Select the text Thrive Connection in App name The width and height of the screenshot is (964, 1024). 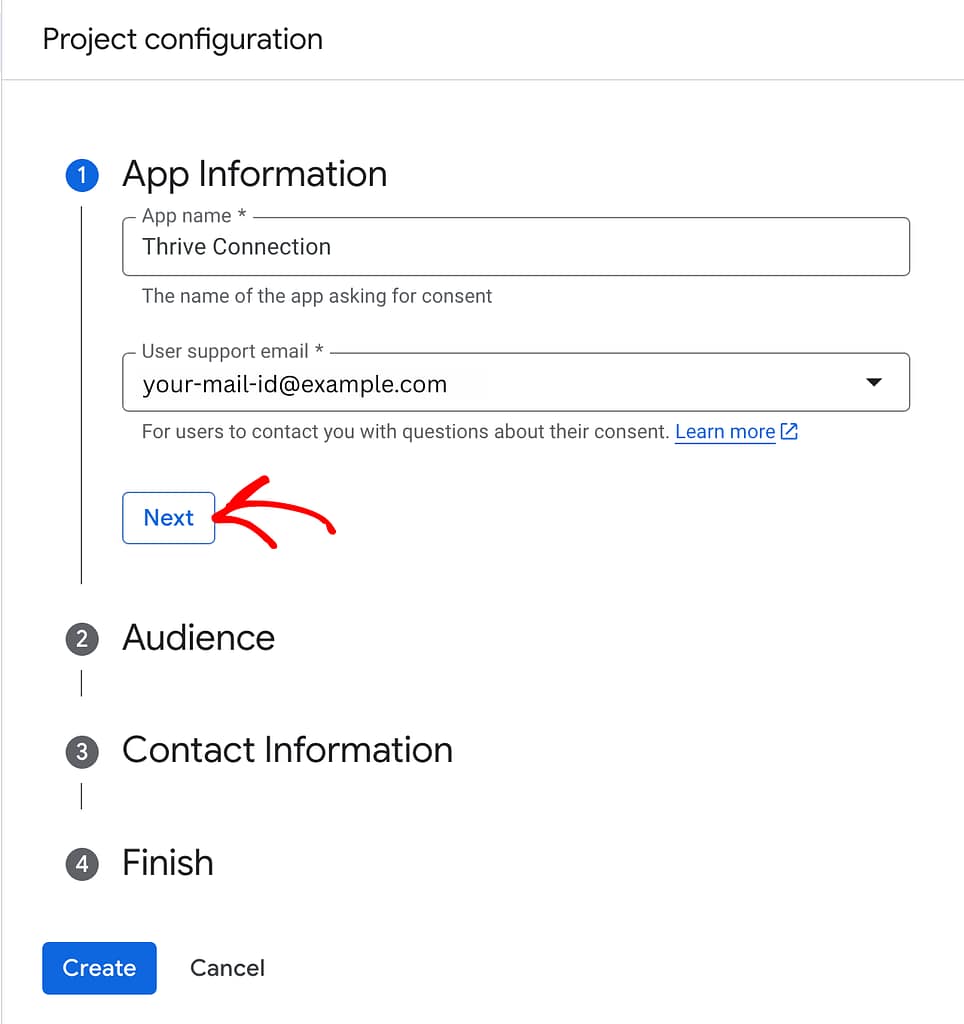[236, 246]
